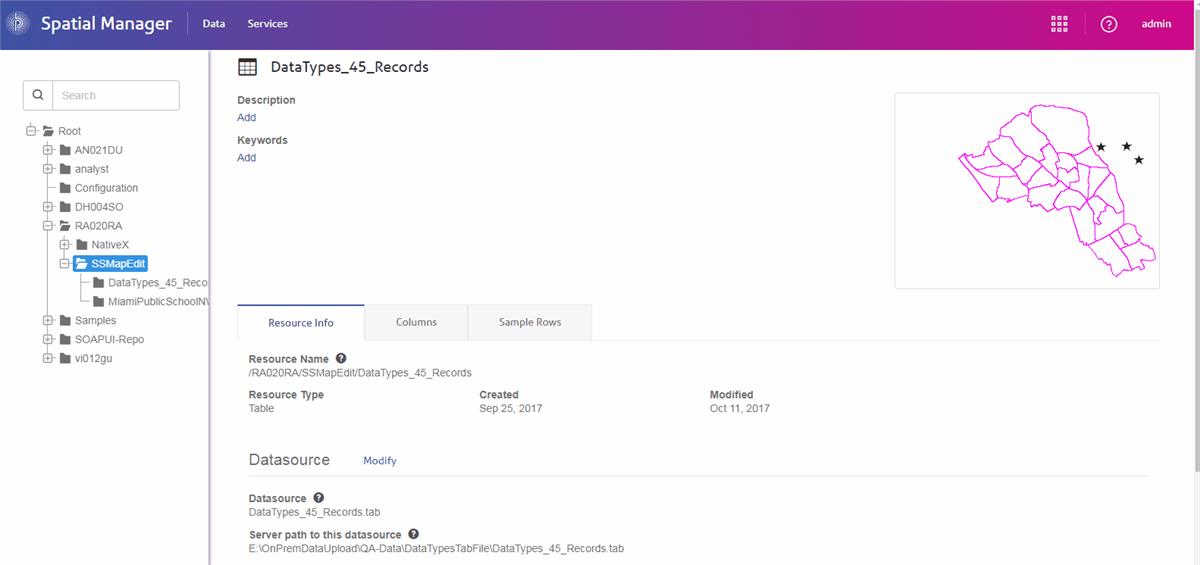Image resolution: width=1200 pixels, height=565 pixels.
Task: Click the SOAPUI-Repo folder icon
Action: coord(65,339)
